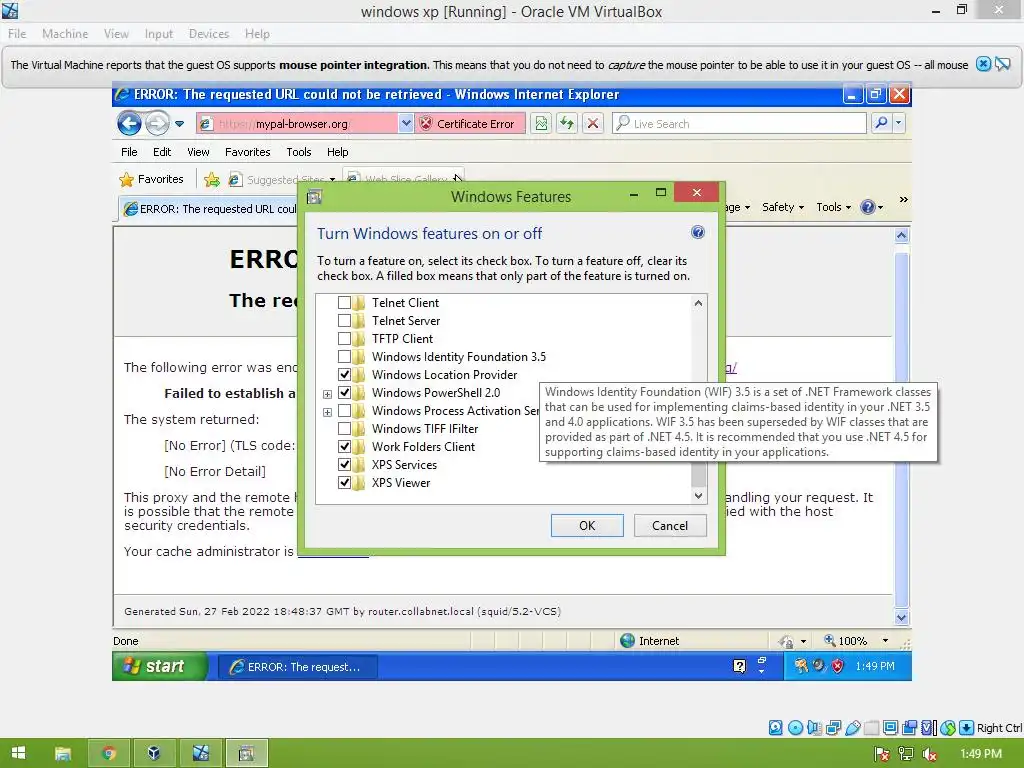
Task: Check the Windows TIFF IFilter checkbox
Action: (344, 428)
